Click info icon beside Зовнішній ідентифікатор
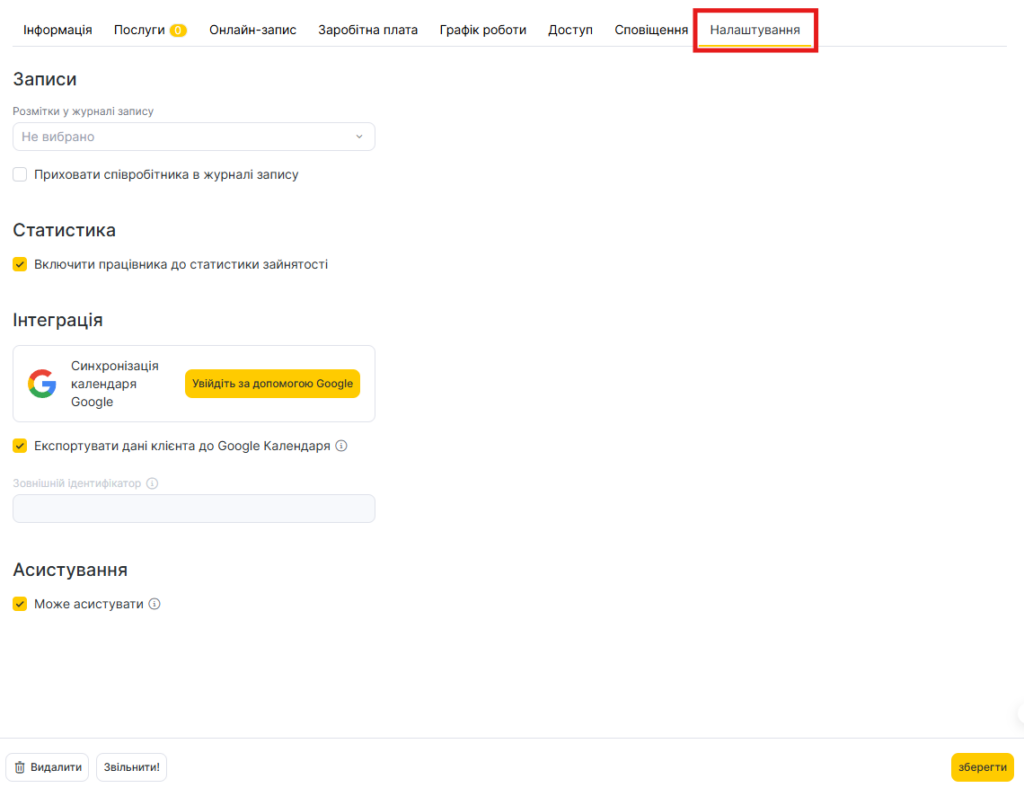 pos(152,483)
